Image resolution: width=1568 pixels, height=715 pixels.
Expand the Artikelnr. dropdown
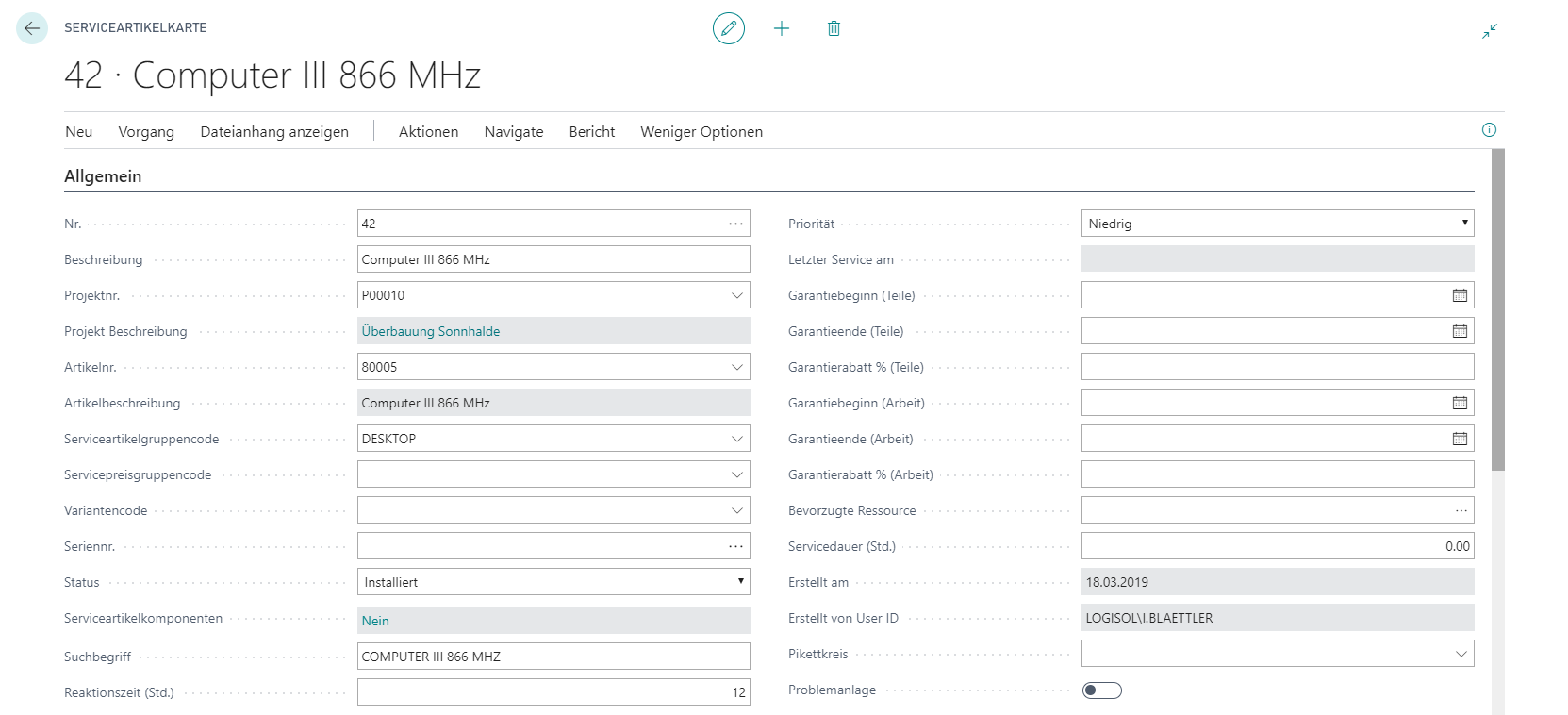pos(737,367)
